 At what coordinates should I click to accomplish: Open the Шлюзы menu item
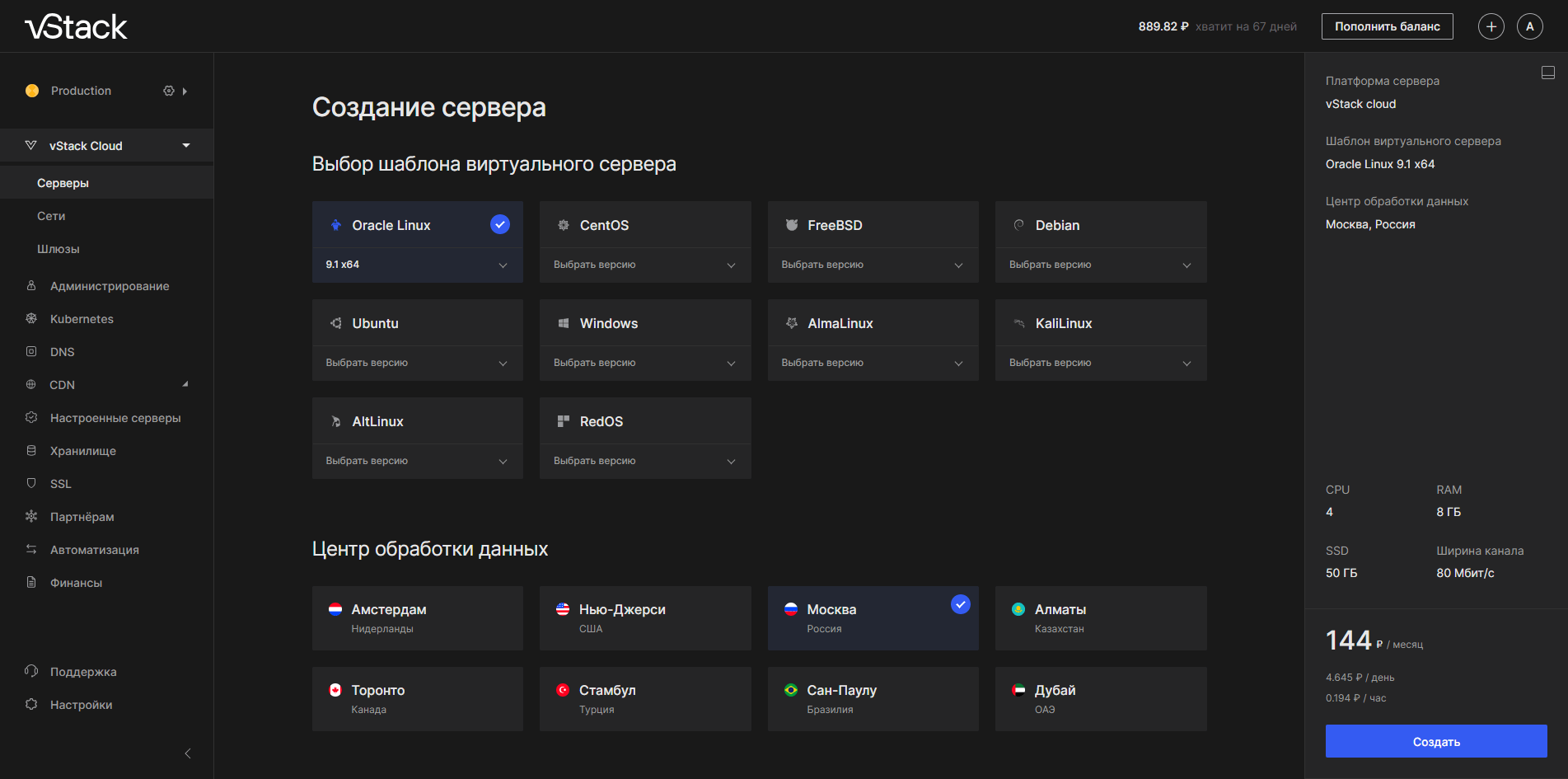[x=59, y=249]
